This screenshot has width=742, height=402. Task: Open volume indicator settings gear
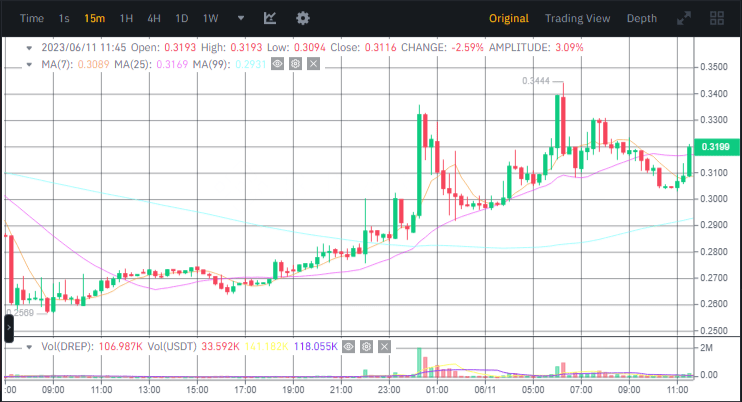[x=366, y=347]
